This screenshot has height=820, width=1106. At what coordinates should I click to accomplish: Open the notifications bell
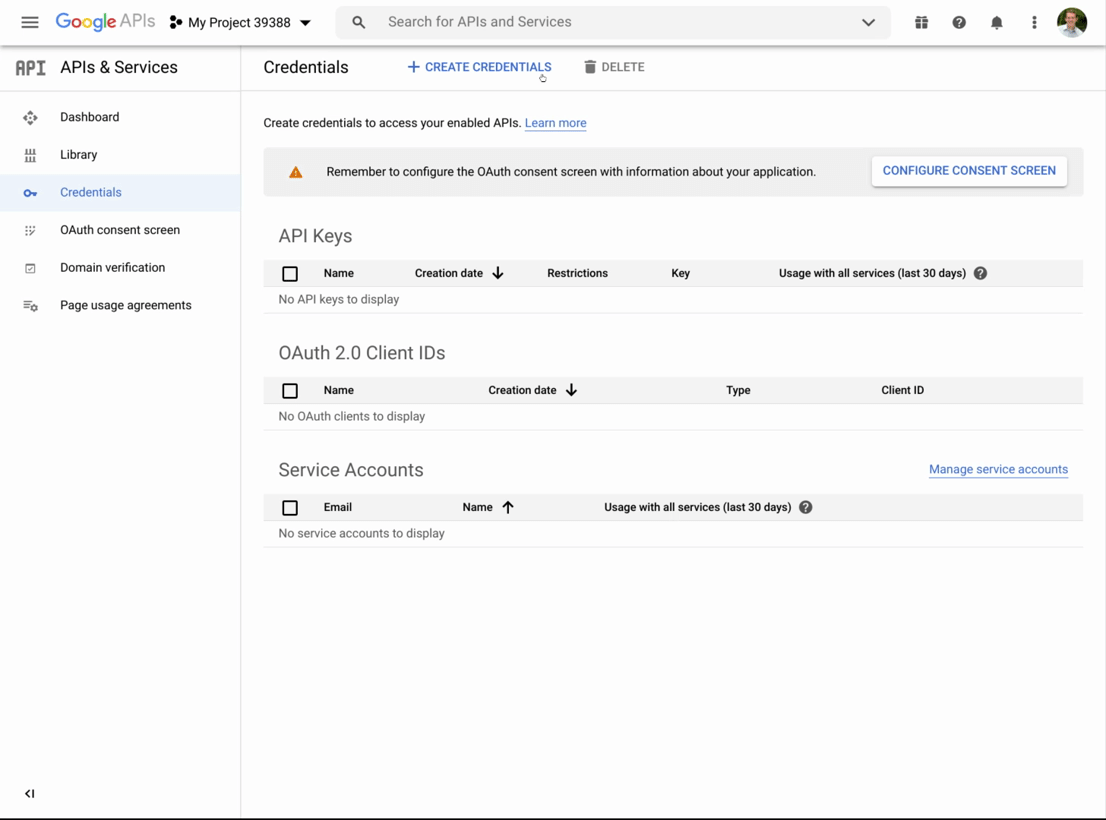point(996,22)
